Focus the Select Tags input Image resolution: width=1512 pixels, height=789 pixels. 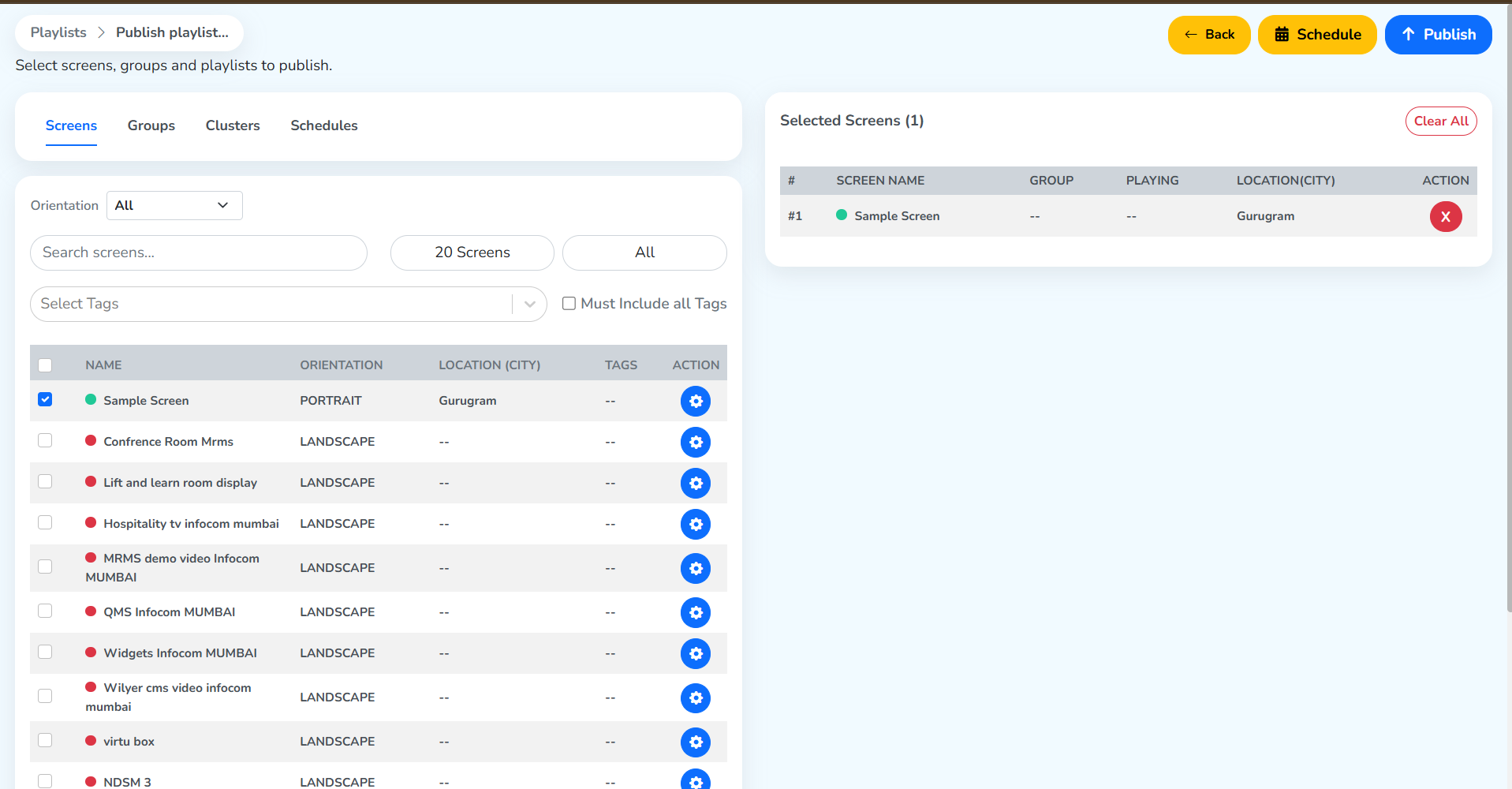click(x=271, y=304)
